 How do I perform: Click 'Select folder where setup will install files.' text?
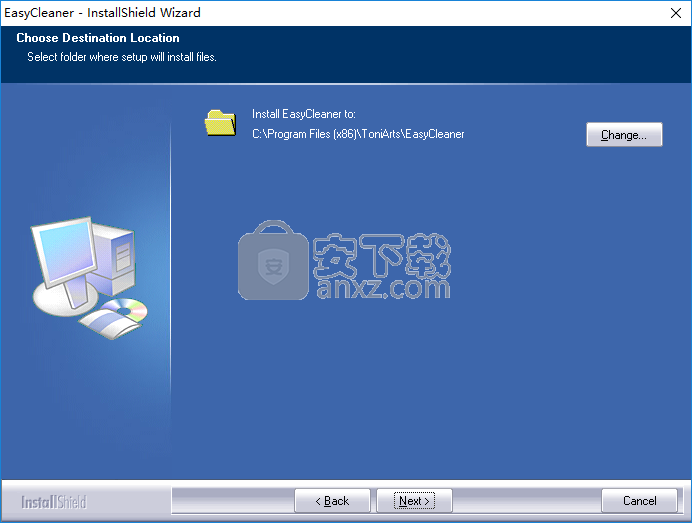point(122,57)
